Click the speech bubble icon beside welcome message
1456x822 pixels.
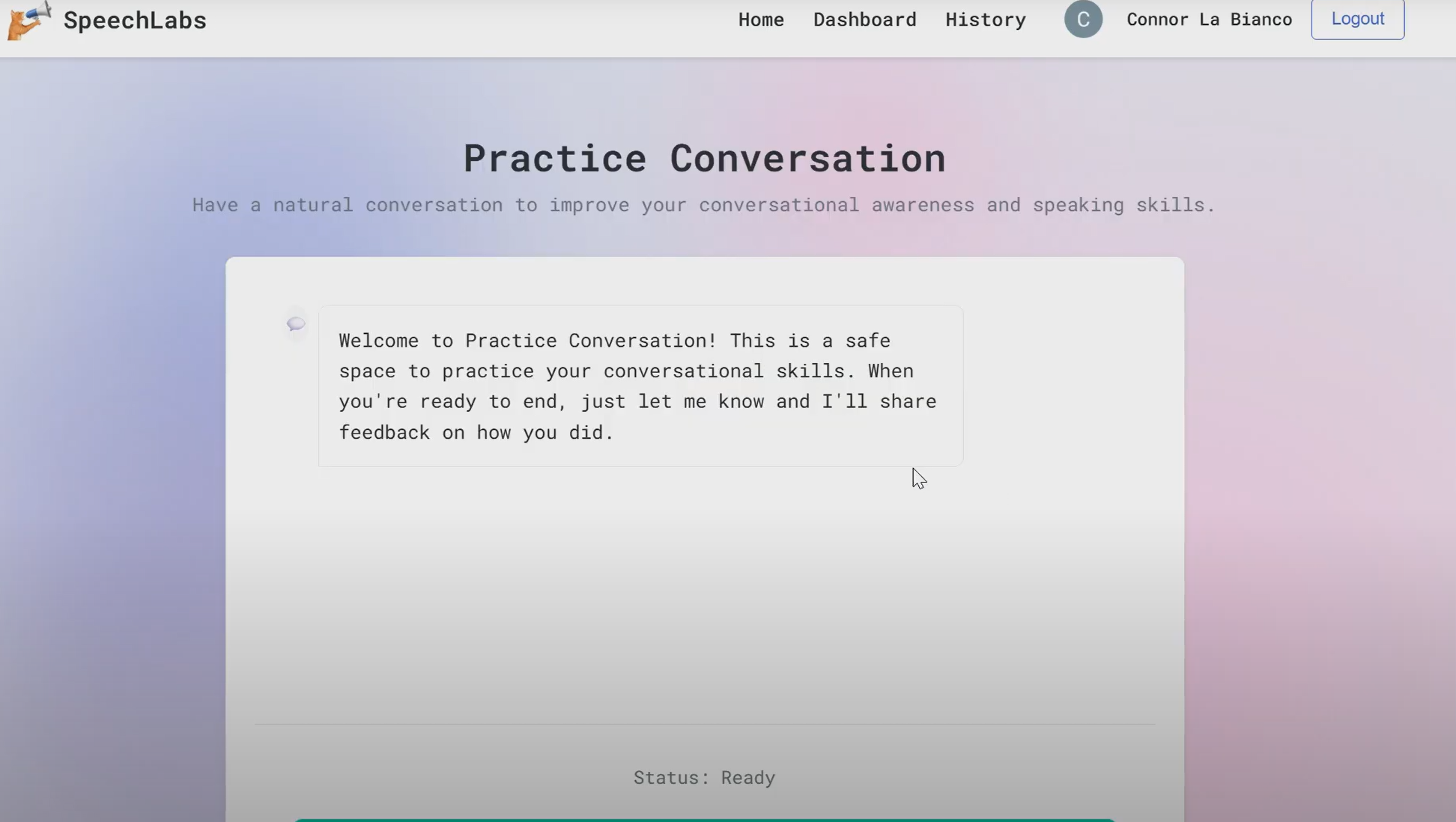pyautogui.click(x=296, y=323)
